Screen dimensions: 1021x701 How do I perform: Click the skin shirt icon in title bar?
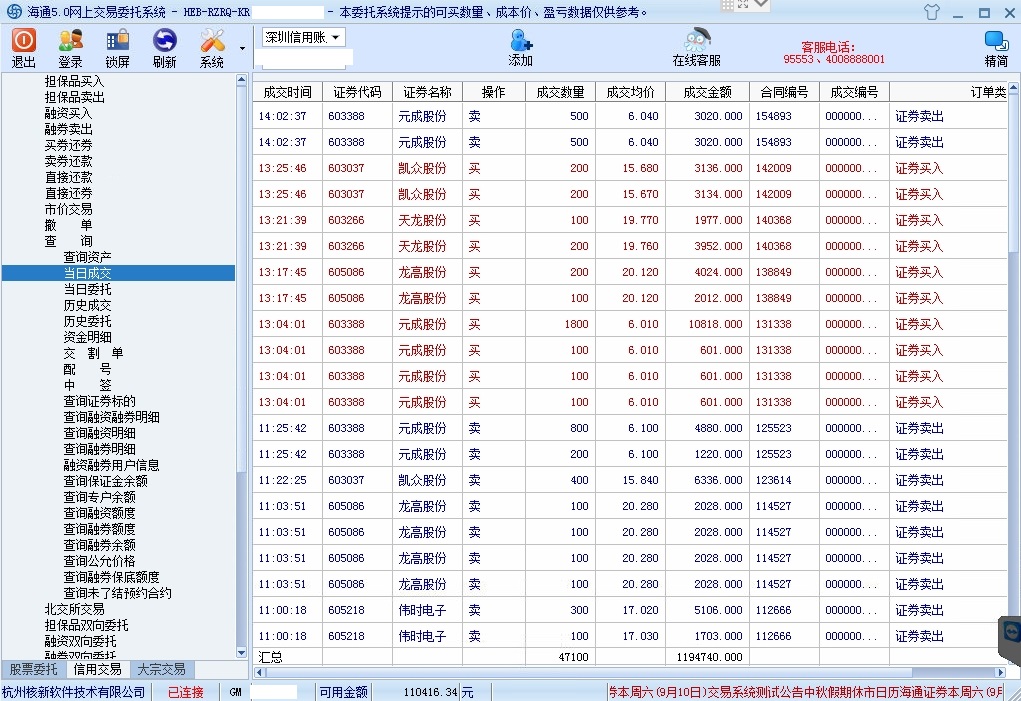(x=932, y=13)
